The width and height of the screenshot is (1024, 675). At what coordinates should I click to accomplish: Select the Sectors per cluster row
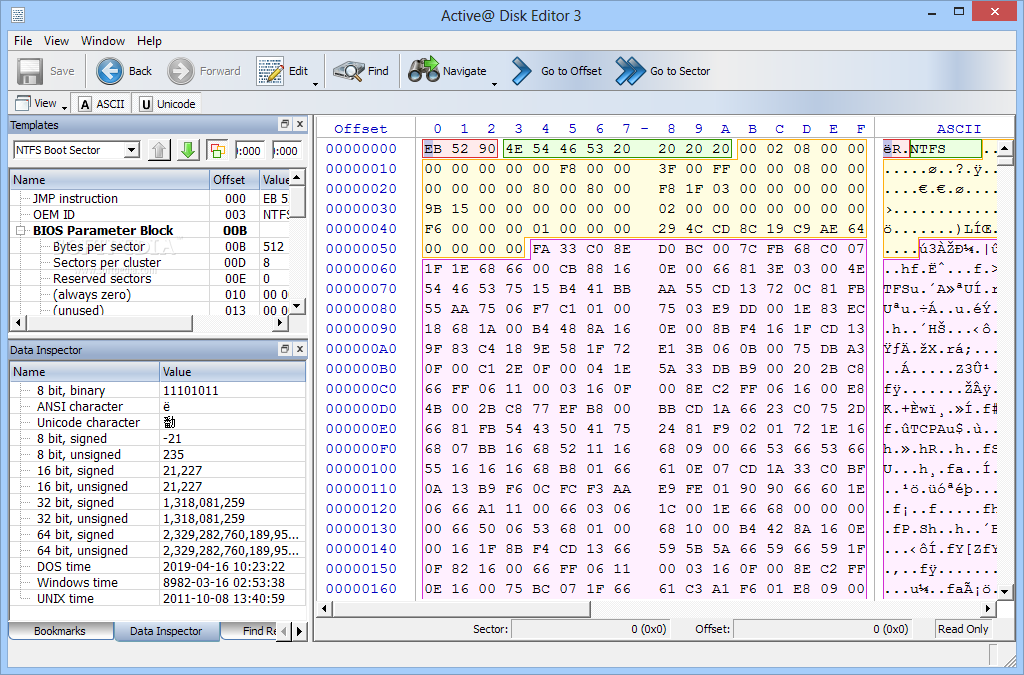[x=152, y=262]
